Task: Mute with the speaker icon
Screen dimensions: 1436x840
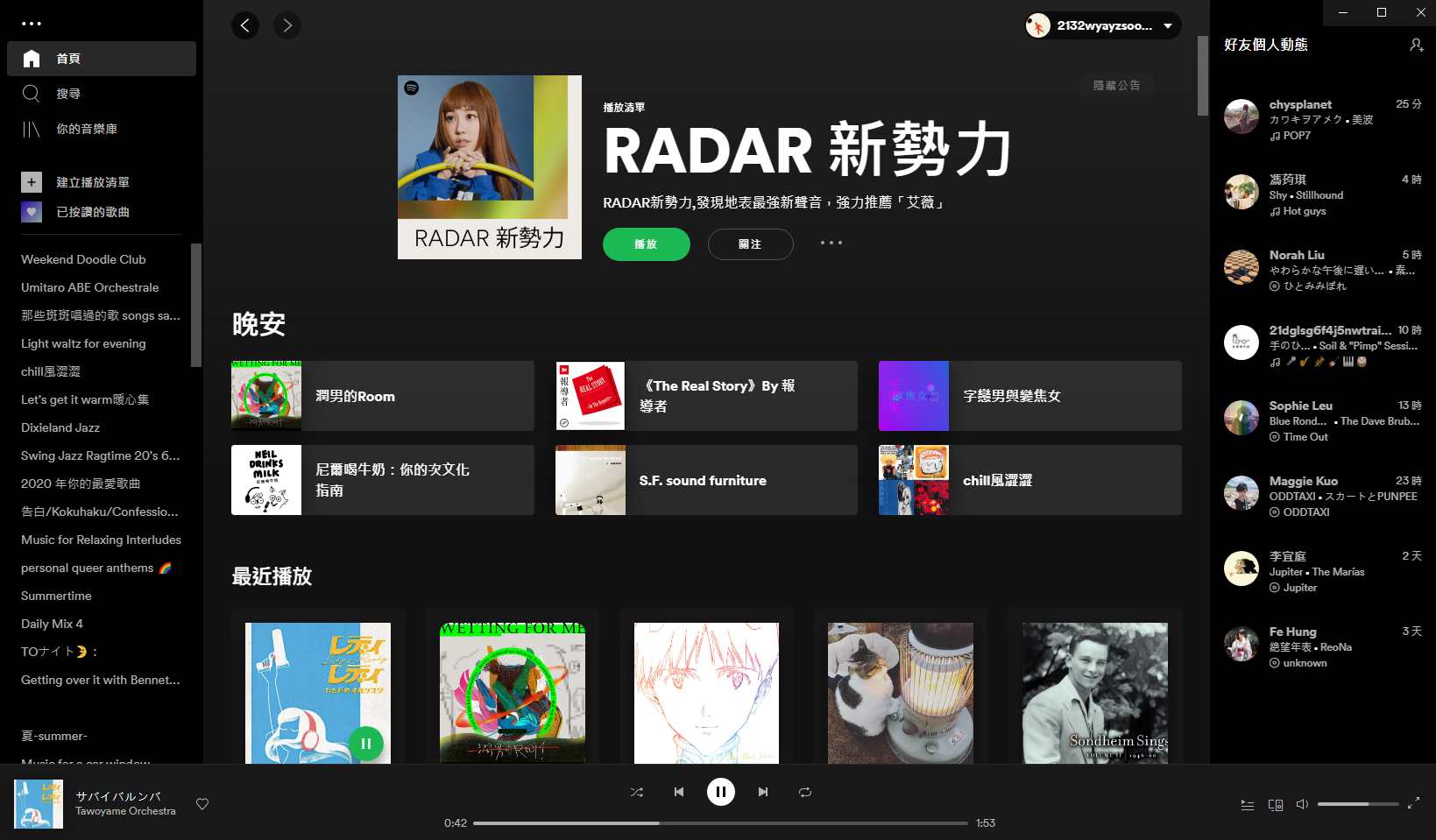Action: click(1302, 804)
